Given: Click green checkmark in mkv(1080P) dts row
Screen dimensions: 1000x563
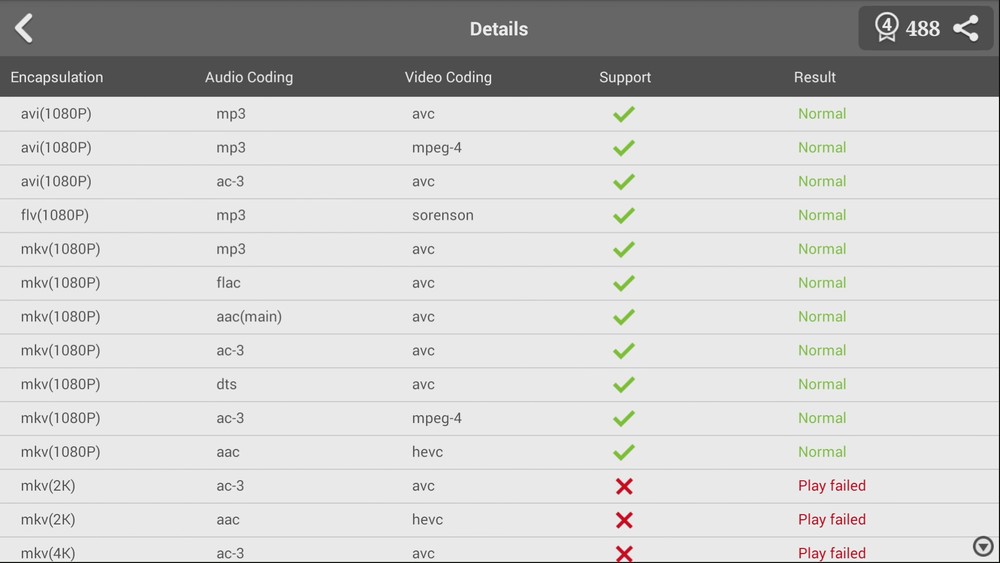Looking at the screenshot, I should (x=624, y=384).
